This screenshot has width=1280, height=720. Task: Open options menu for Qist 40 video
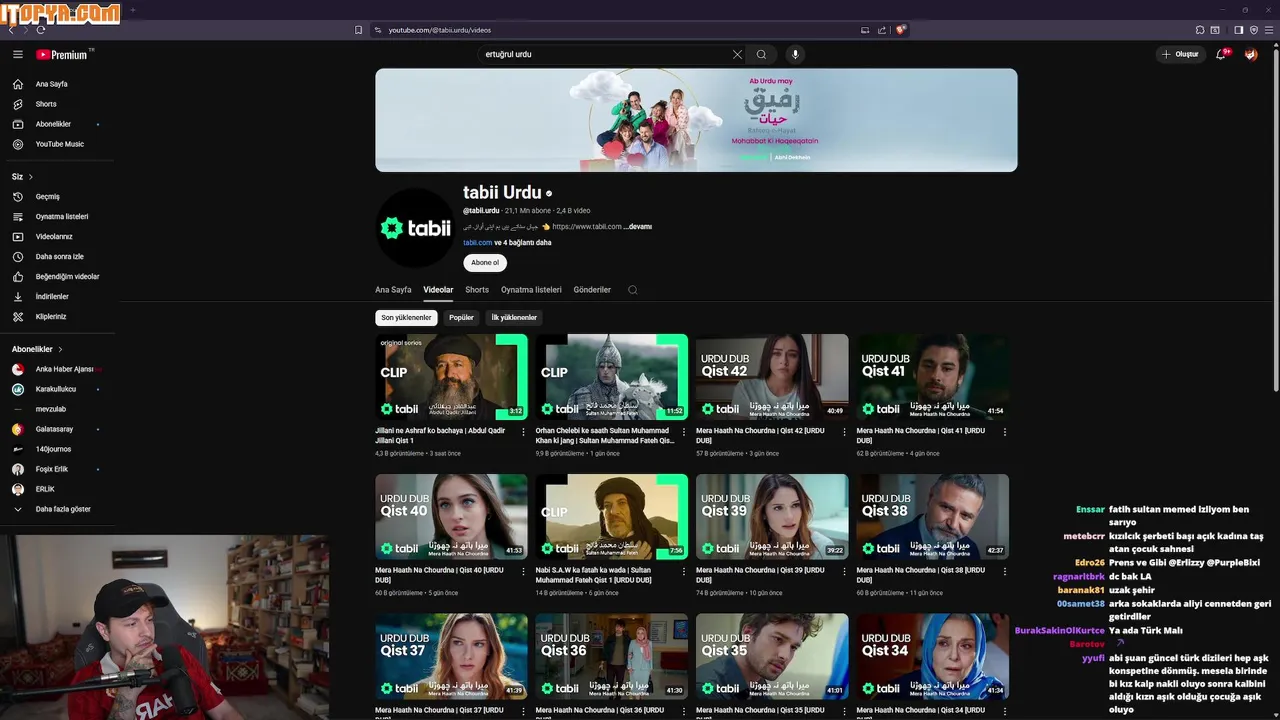523,572
